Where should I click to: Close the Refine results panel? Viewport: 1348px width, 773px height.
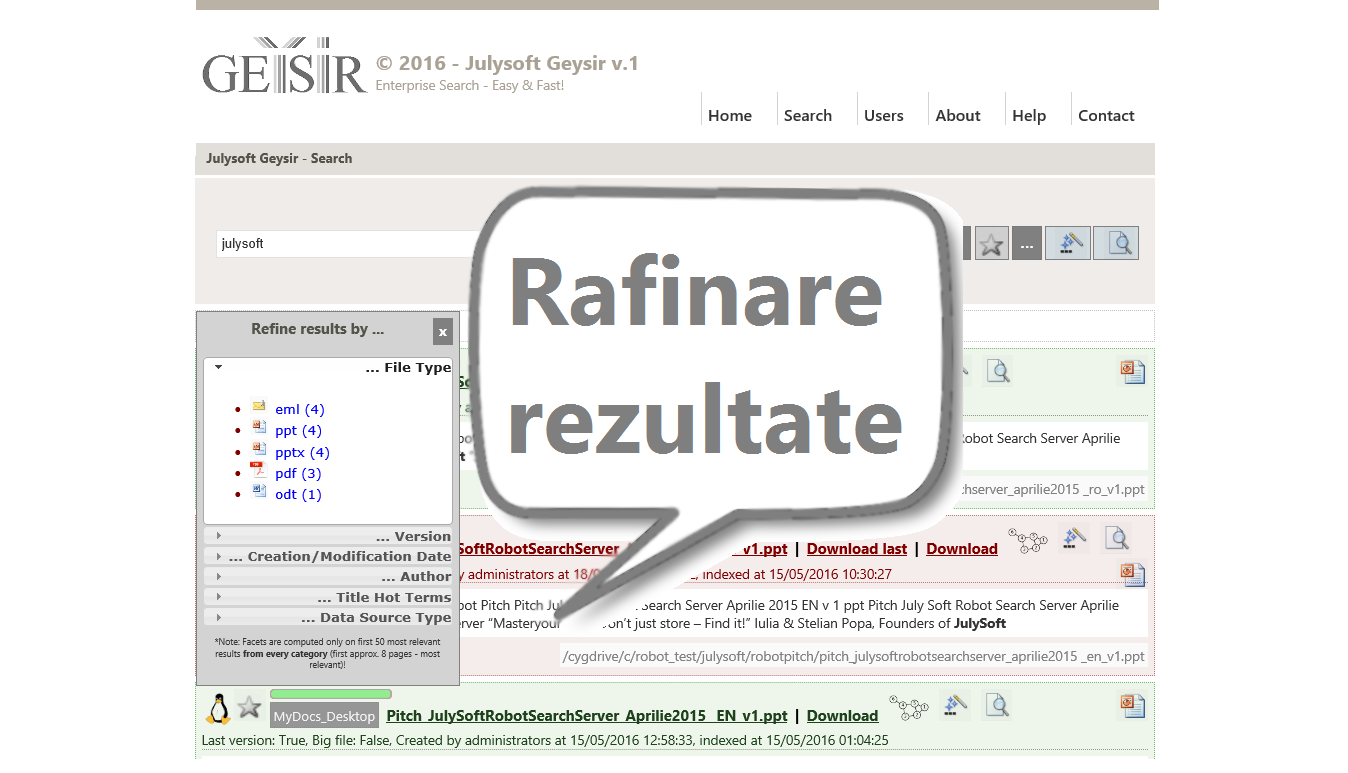(443, 332)
